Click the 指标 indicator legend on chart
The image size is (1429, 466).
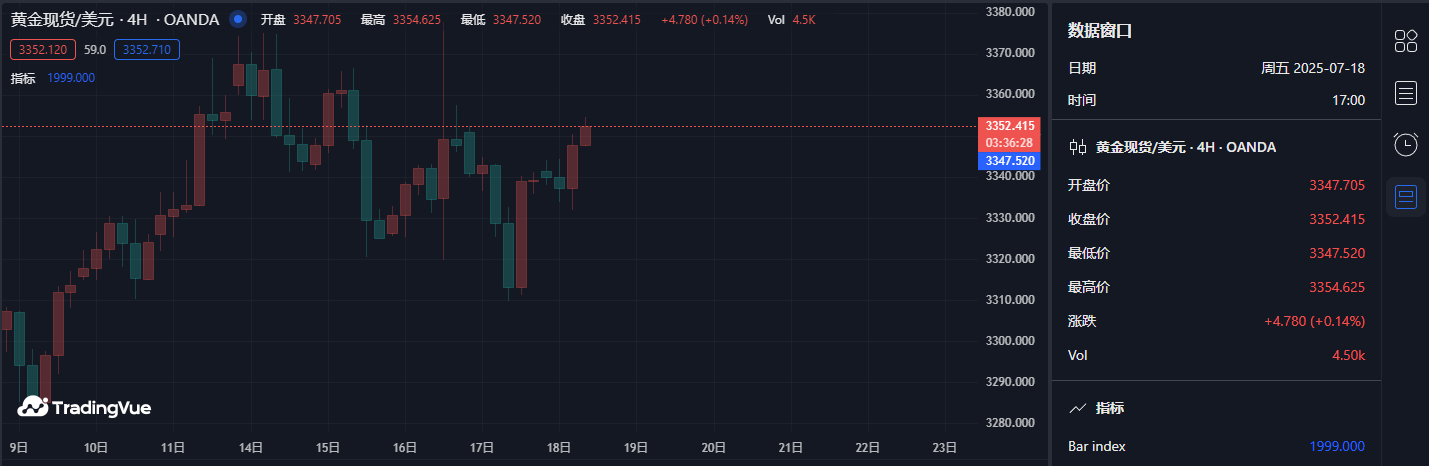[24, 78]
